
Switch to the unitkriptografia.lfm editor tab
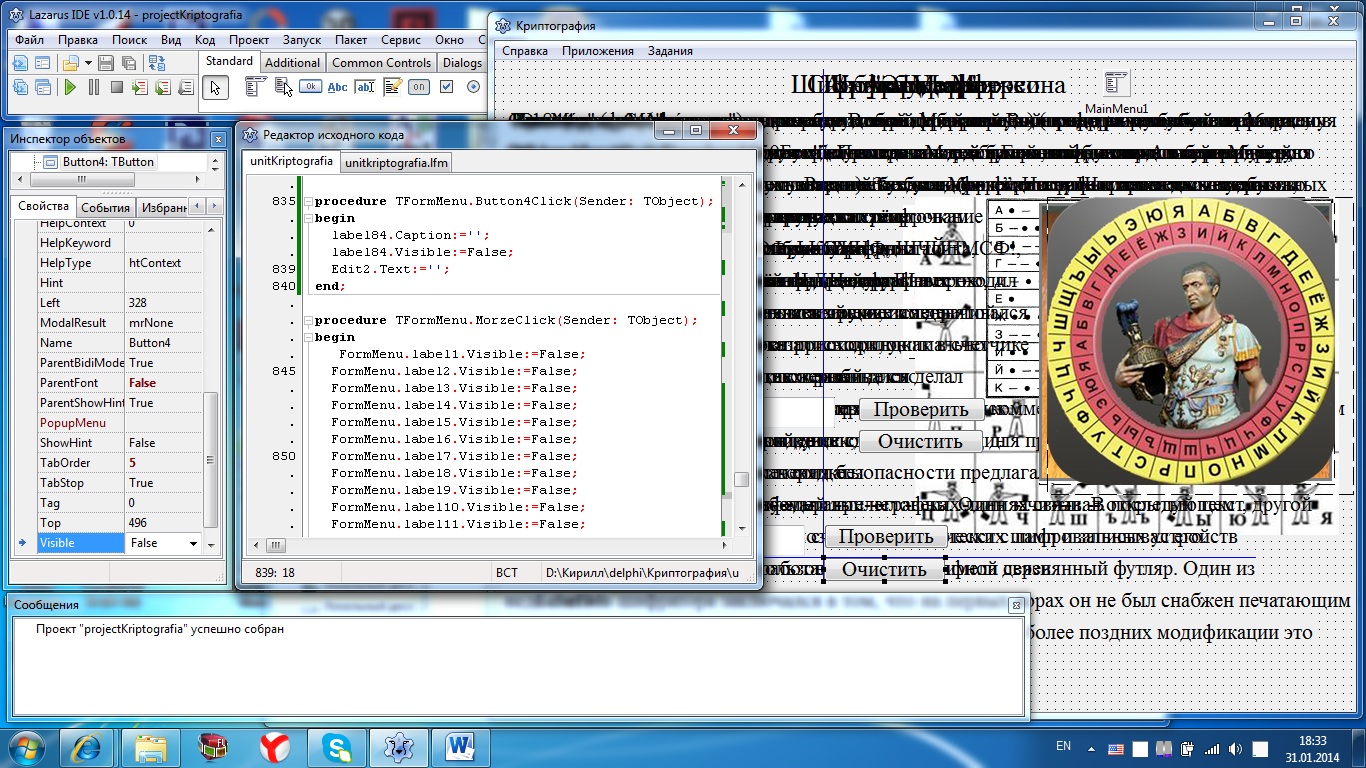[x=396, y=161]
